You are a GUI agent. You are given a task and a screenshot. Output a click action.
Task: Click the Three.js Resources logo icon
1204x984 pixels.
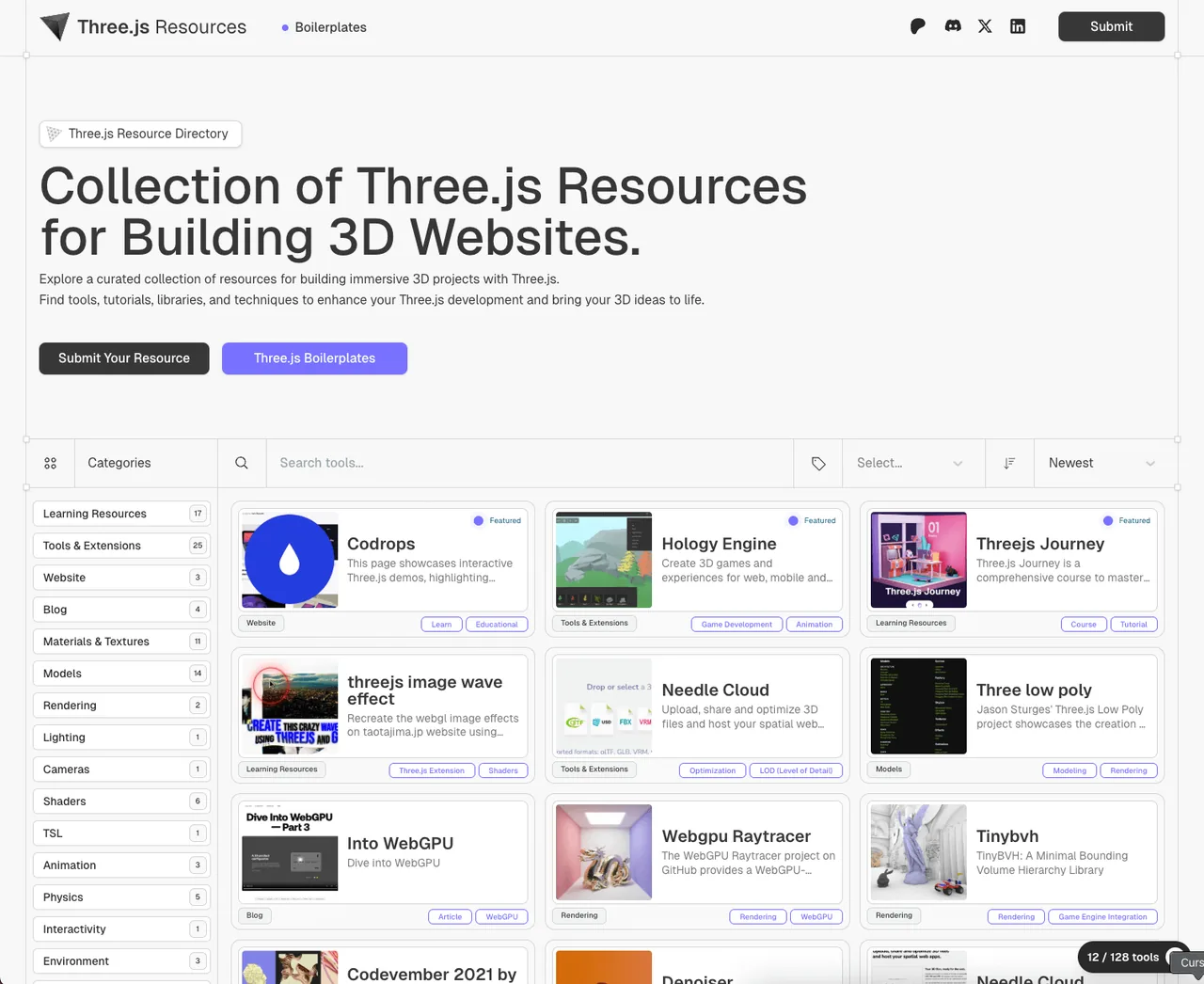(x=55, y=26)
